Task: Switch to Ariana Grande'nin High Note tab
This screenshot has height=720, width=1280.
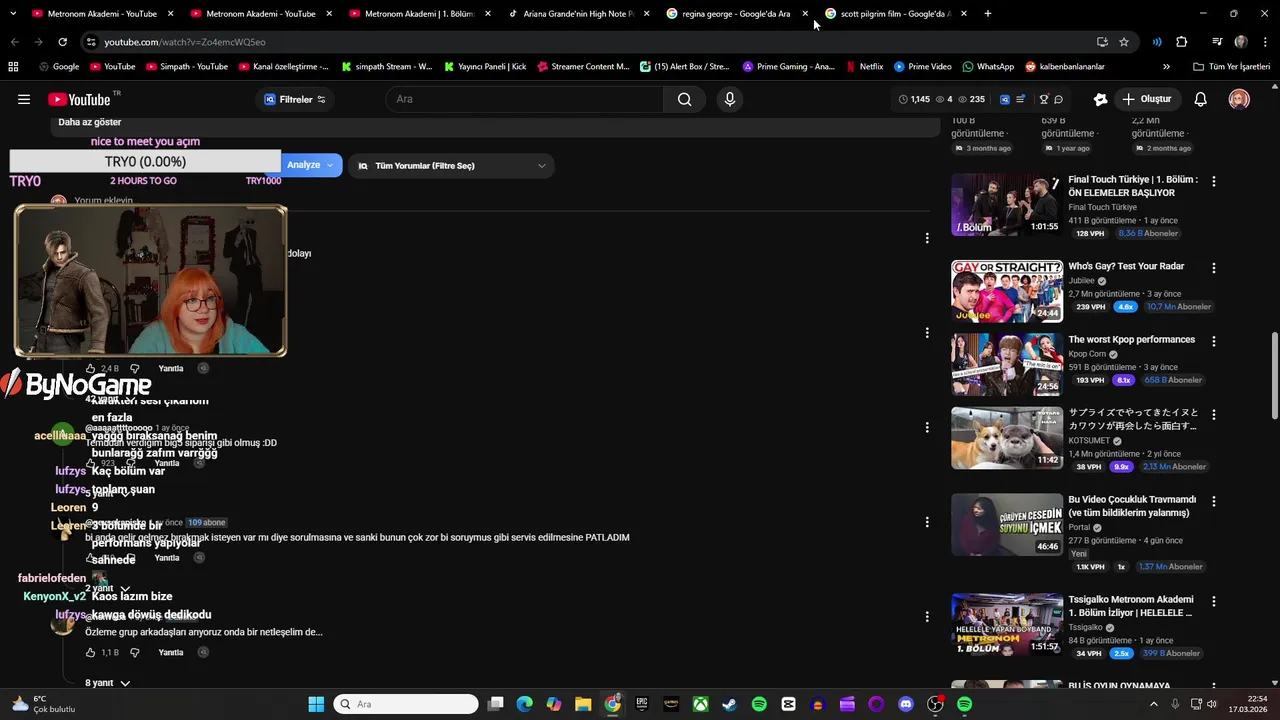Action: 579,14
